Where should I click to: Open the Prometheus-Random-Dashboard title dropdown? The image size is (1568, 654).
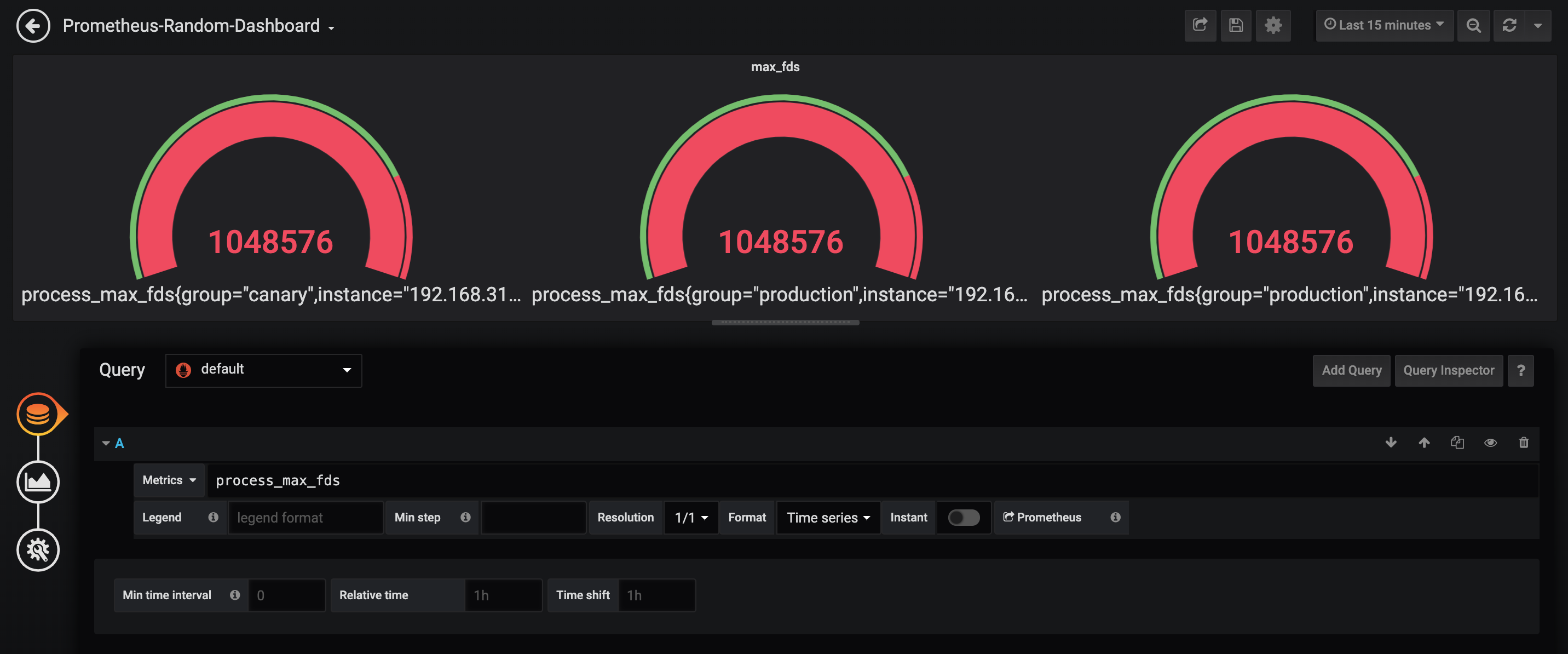click(198, 26)
